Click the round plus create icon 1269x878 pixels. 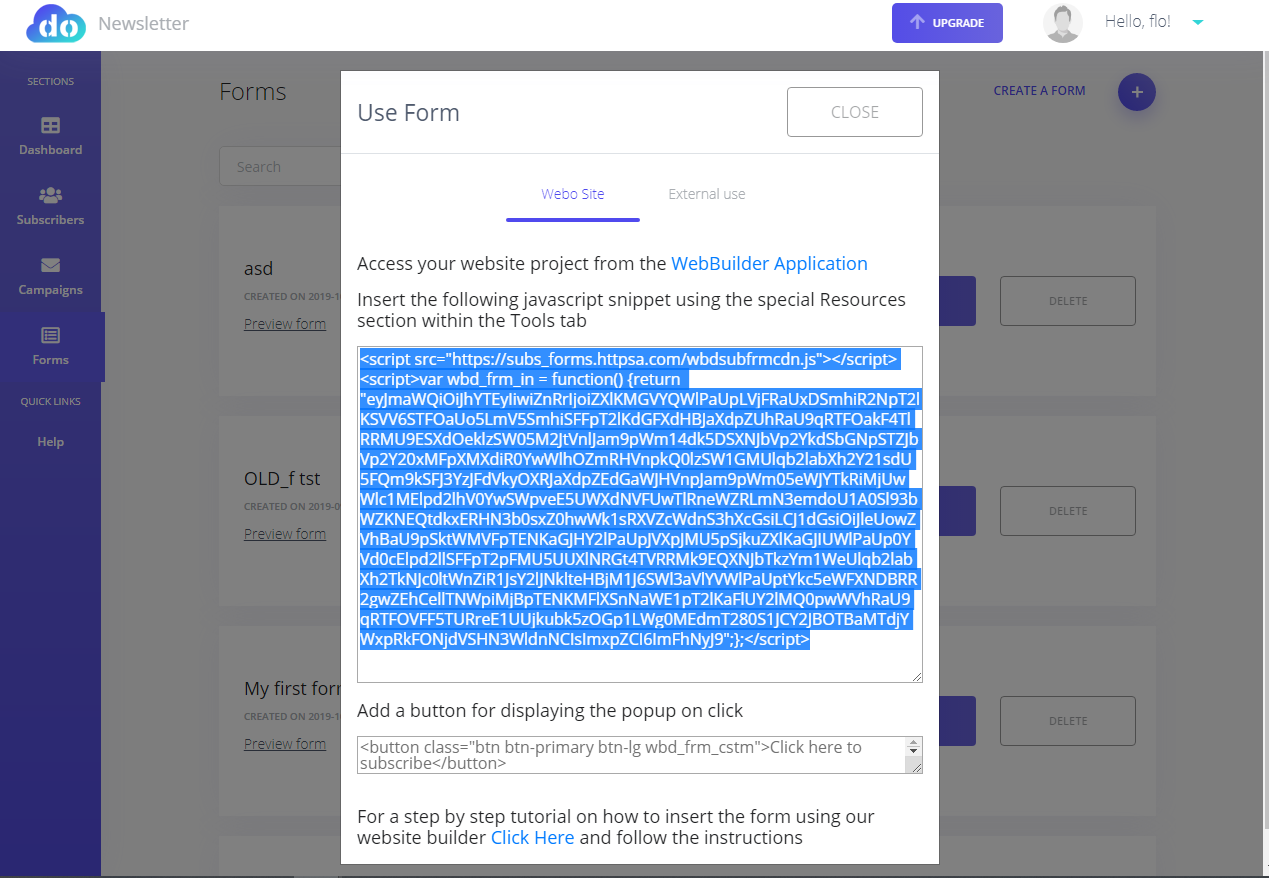pyautogui.click(x=1137, y=92)
